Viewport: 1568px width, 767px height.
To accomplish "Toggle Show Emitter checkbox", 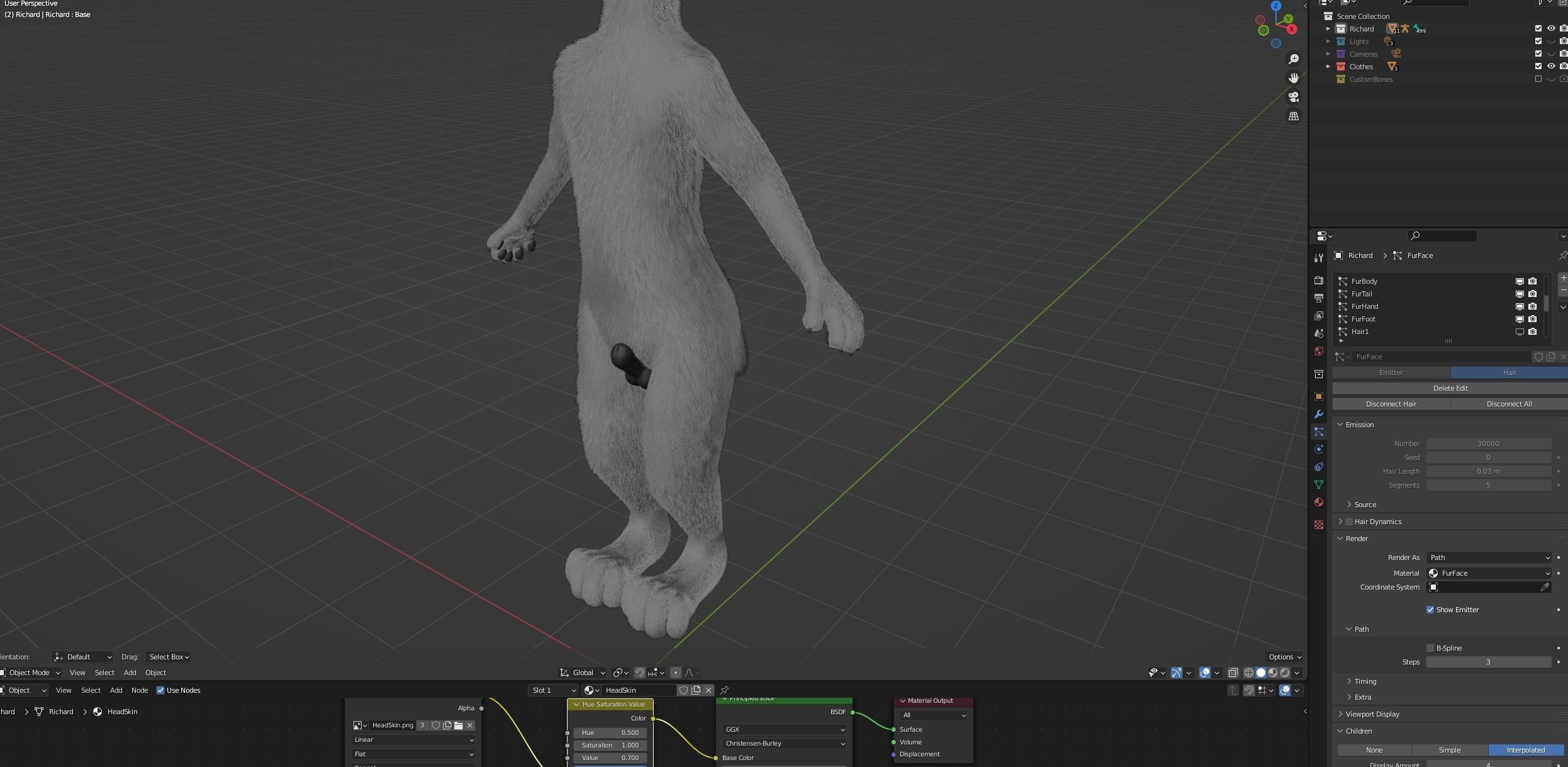I will coord(1430,610).
